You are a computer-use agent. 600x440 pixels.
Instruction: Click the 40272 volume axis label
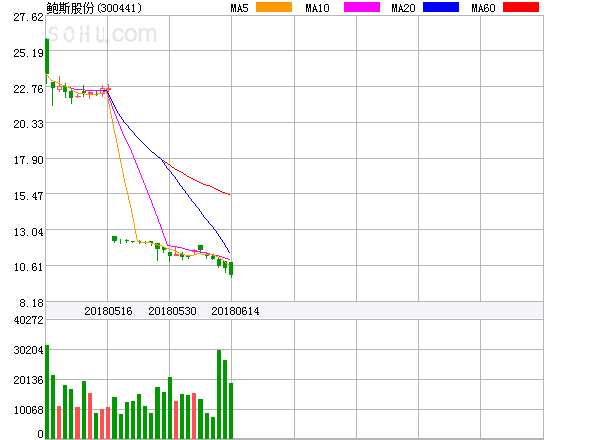click(29, 320)
